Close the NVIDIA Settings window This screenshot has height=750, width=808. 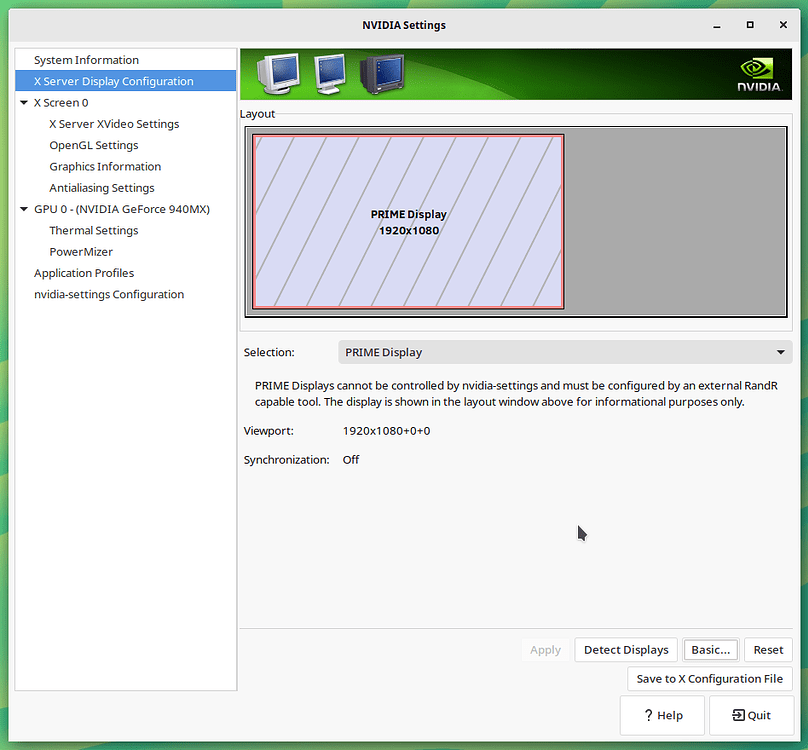pos(783,25)
